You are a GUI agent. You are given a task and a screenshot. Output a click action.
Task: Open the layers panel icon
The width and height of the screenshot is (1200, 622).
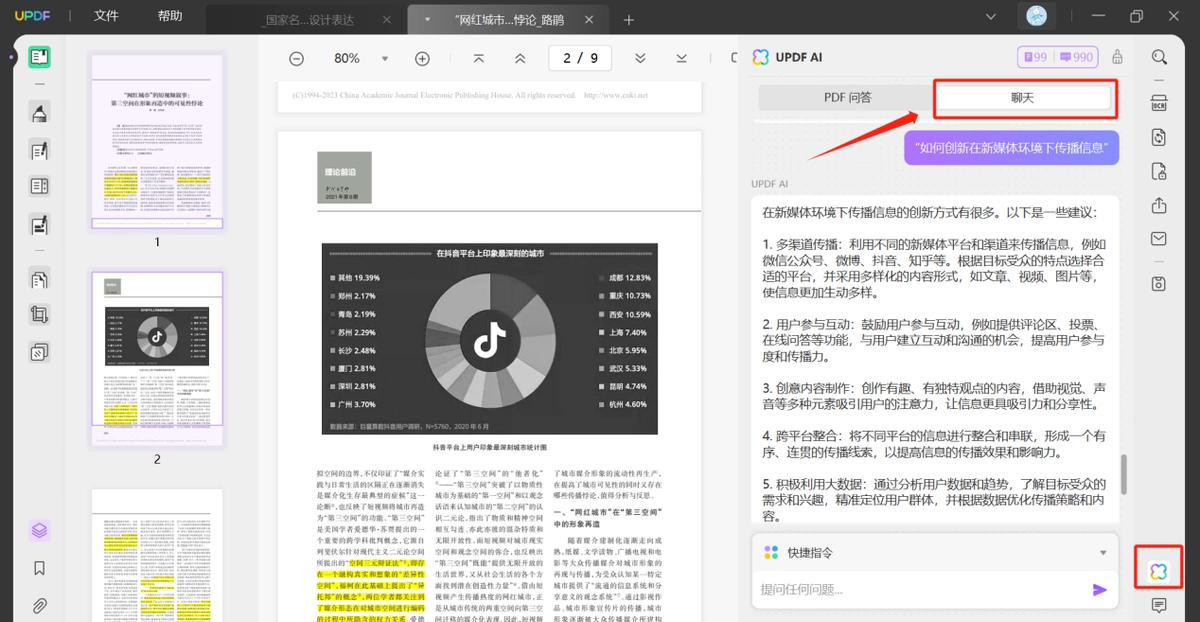pos(39,530)
